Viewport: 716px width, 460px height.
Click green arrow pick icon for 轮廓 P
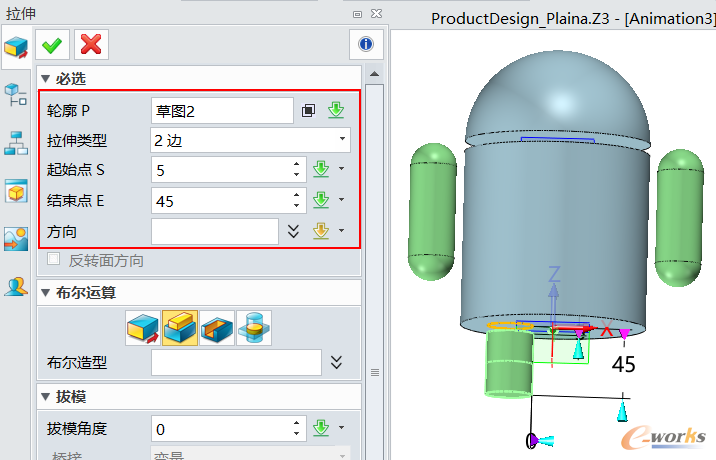click(336, 110)
